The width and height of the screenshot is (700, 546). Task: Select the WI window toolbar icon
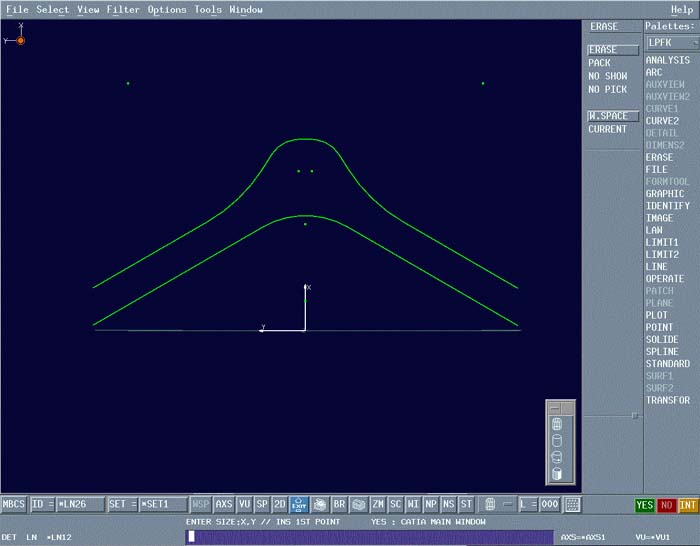coord(413,505)
